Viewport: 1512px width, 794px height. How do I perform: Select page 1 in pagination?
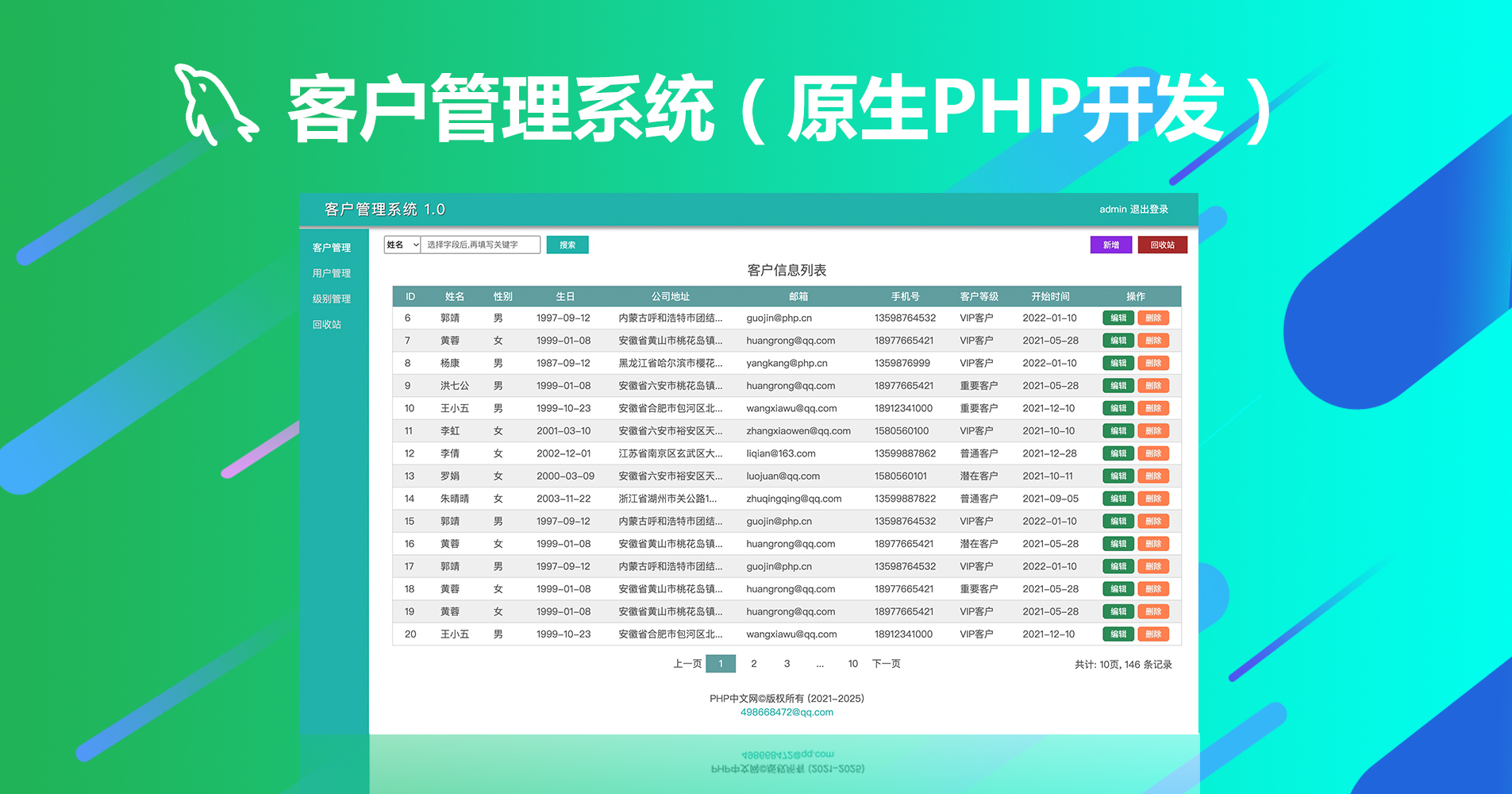(x=721, y=664)
